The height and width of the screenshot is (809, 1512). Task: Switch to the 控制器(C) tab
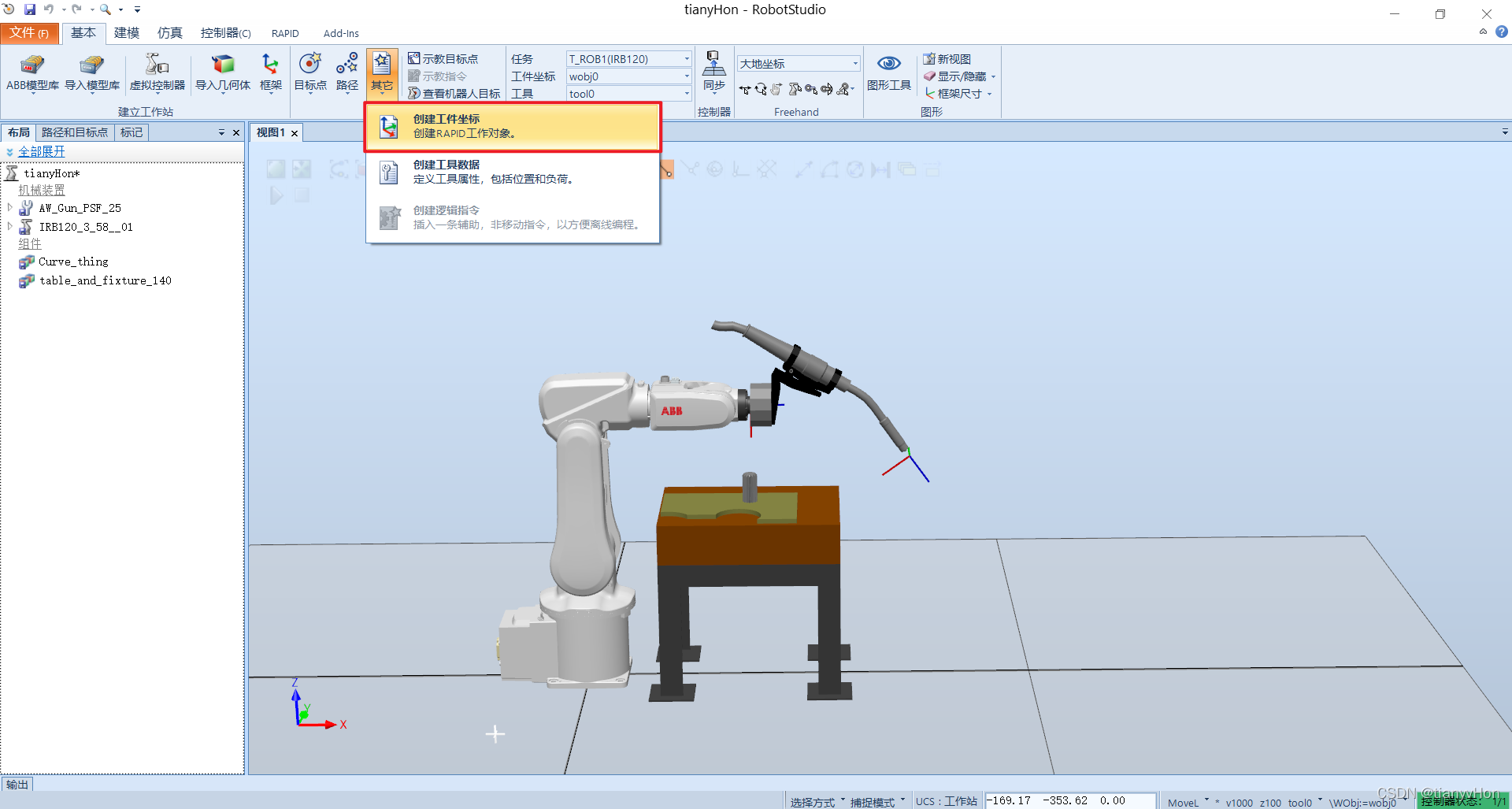coord(225,33)
